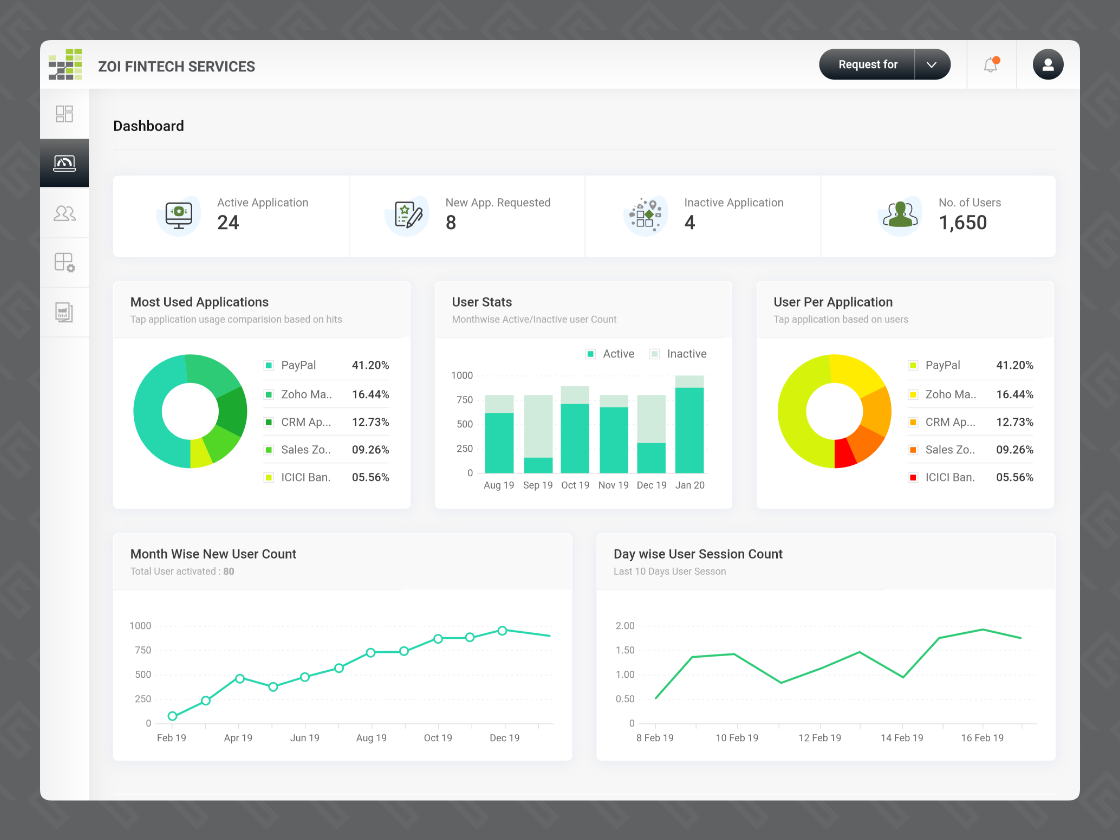The width and height of the screenshot is (1120, 840).
Task: Select Sales Zo.. swatch in User Per Application
Action: pos(913,449)
